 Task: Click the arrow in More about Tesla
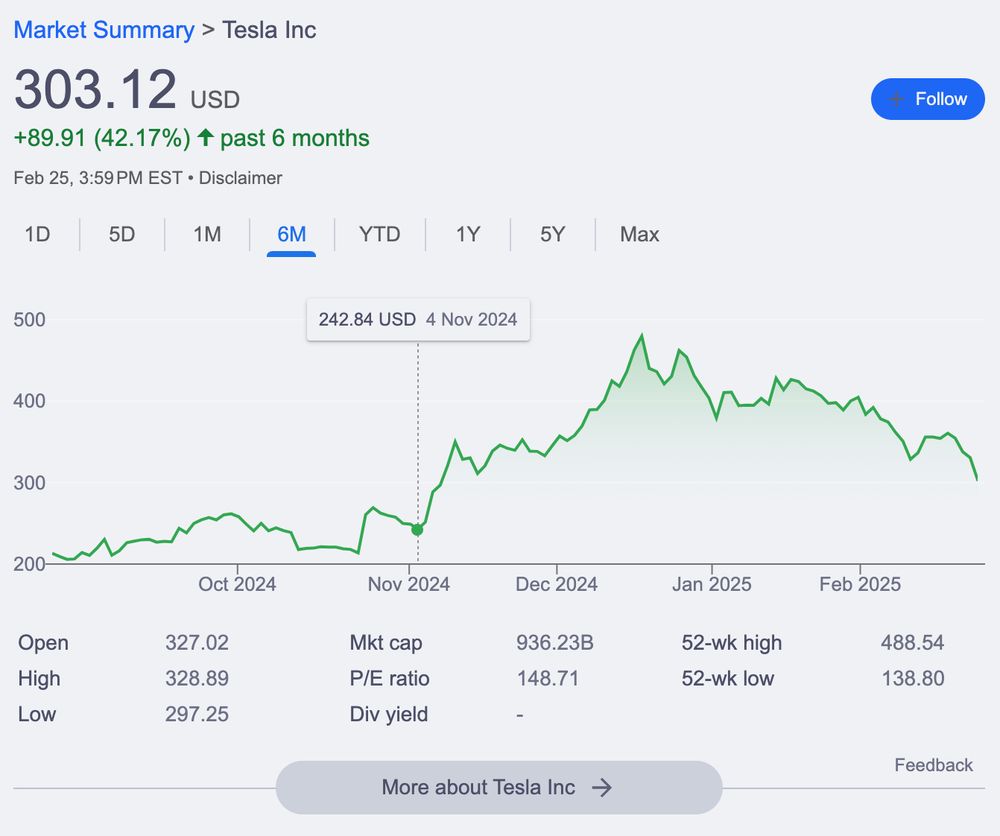click(x=601, y=788)
